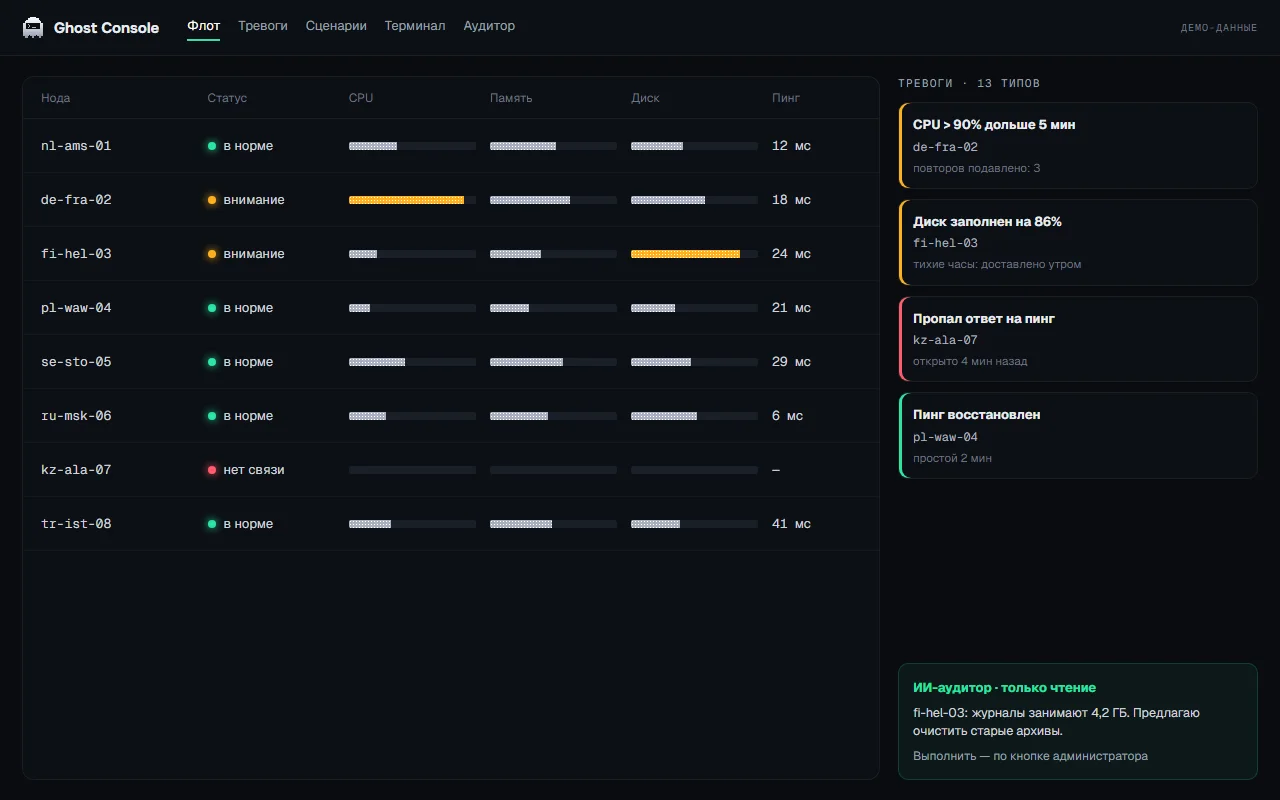
Task: Click the orange status dot for fi-hel-03
Action: pos(212,254)
